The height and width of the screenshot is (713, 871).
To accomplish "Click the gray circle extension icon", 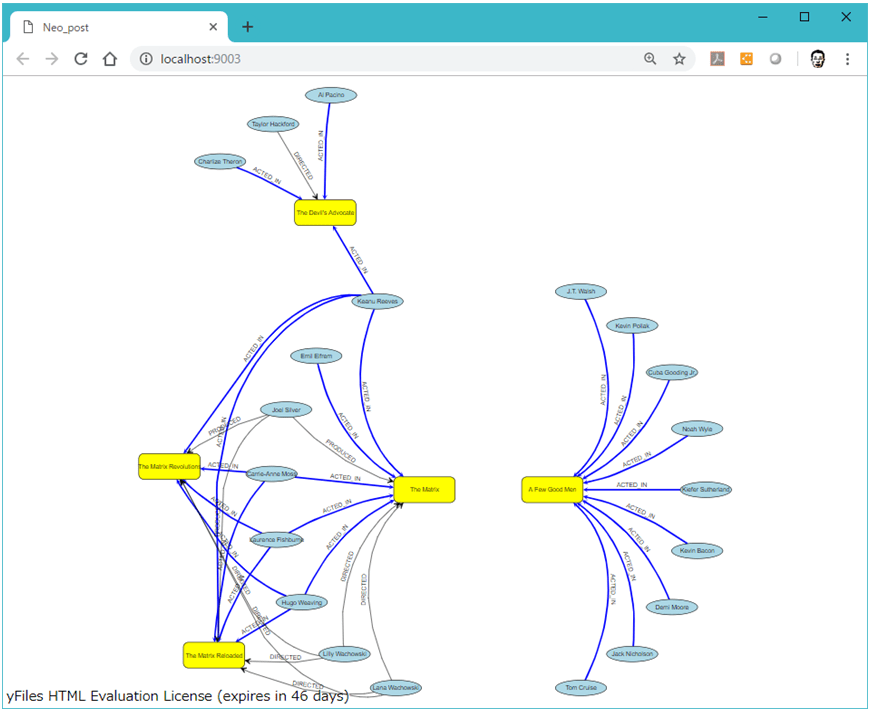I will tap(775, 59).
